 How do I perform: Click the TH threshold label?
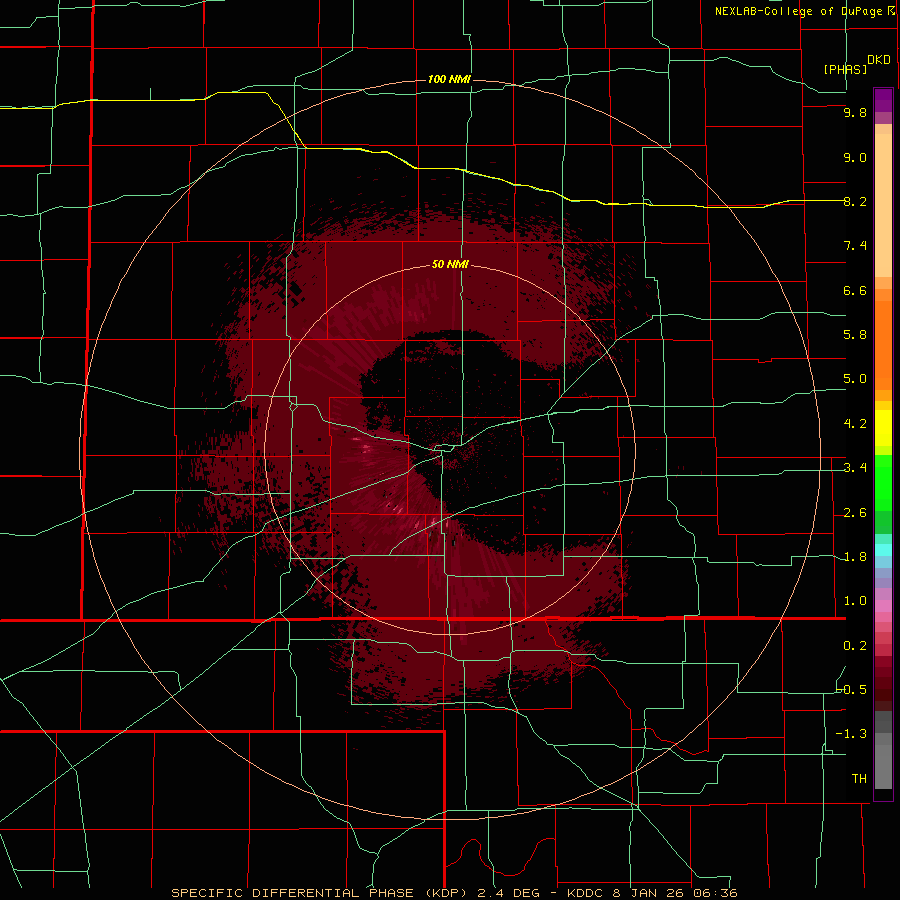859,779
